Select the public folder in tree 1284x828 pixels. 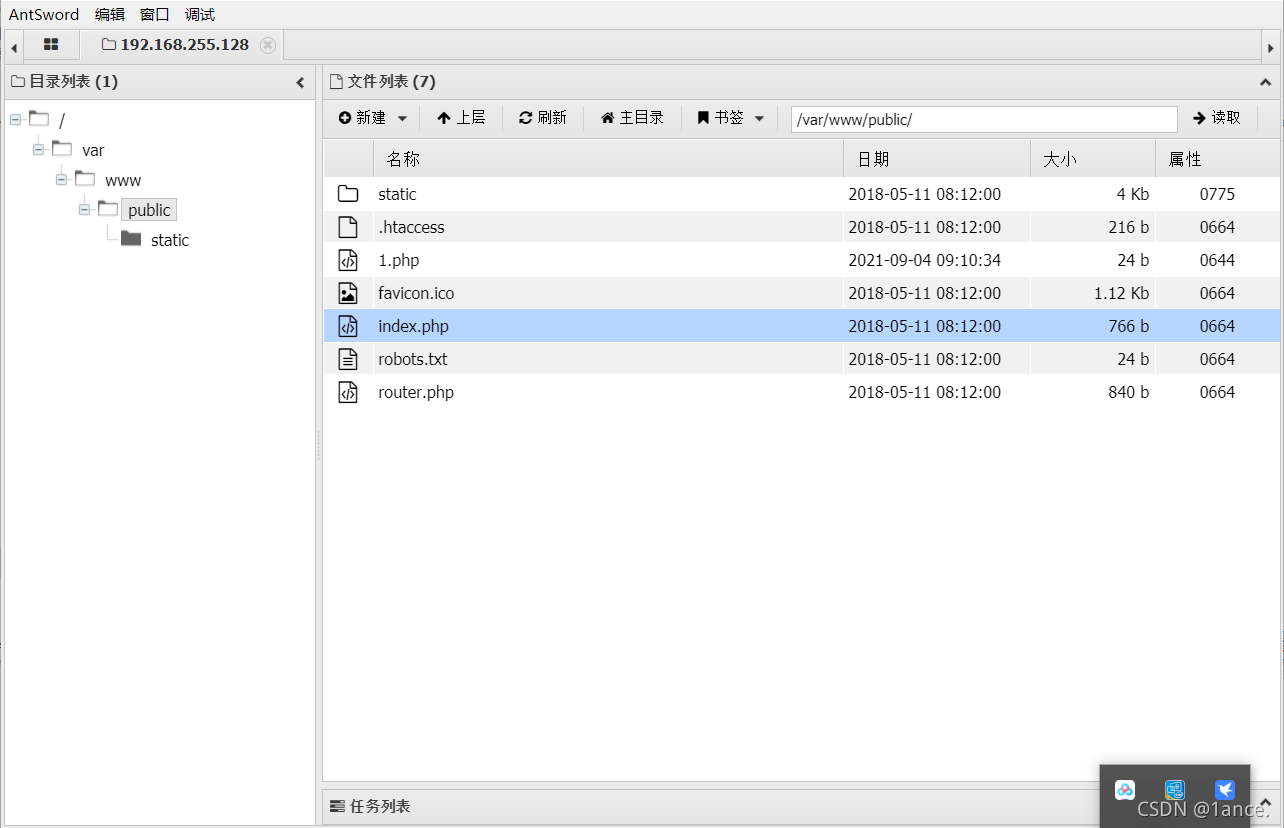tap(149, 210)
